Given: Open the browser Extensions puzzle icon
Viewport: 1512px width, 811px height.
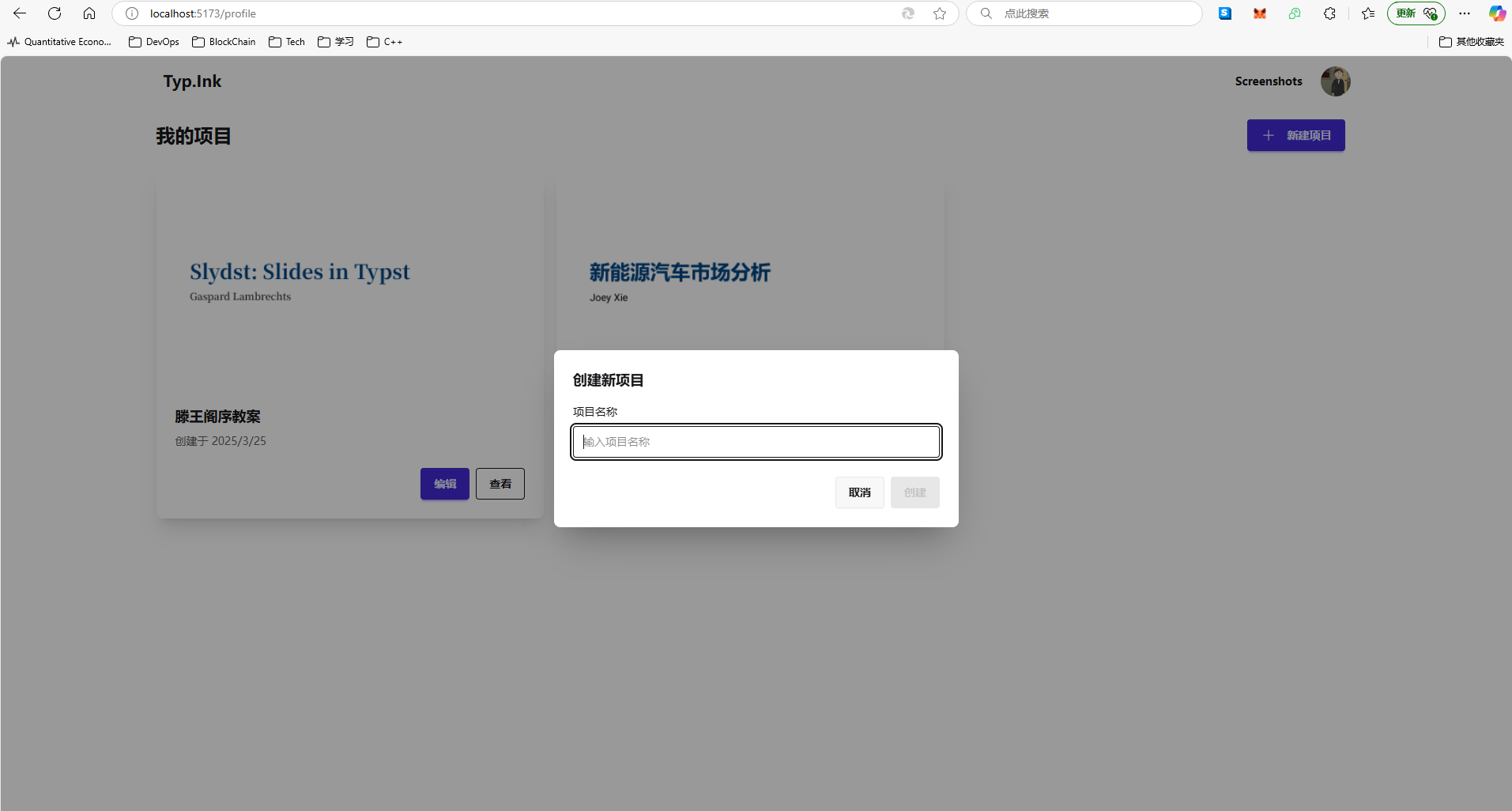Looking at the screenshot, I should (x=1329, y=13).
